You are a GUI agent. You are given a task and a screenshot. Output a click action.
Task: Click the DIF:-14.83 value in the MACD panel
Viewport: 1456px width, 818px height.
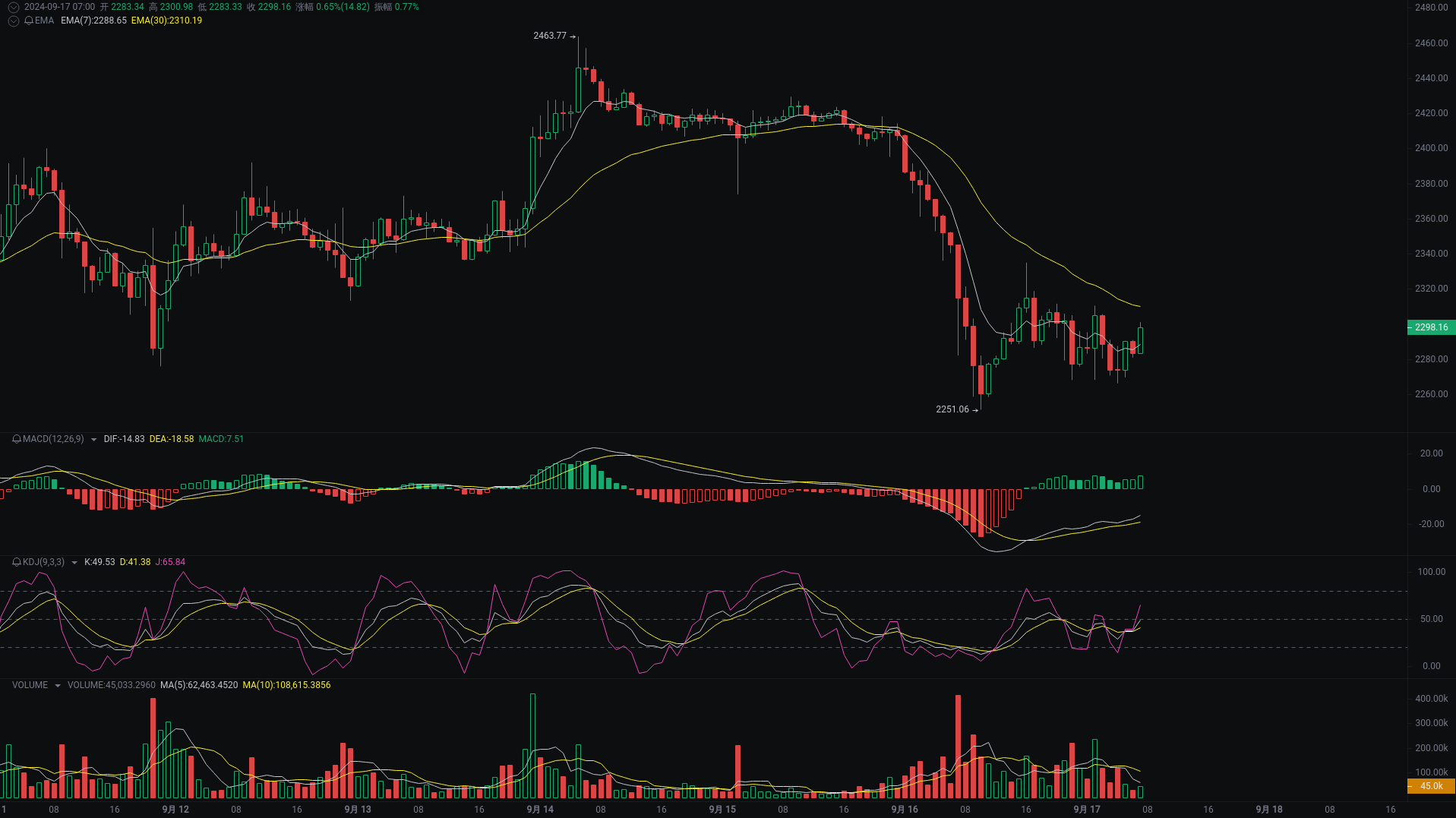click(123, 439)
